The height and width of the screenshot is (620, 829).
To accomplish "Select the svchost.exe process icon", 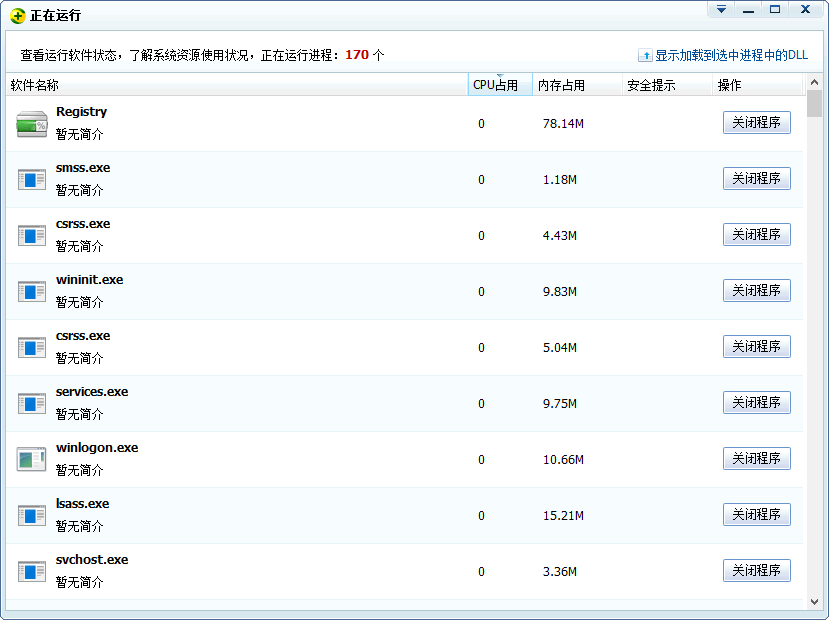I will click(32, 572).
